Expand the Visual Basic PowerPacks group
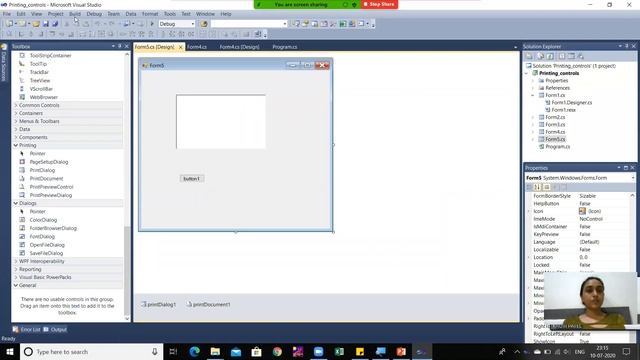Viewport: 640px width, 360px height. [45, 277]
